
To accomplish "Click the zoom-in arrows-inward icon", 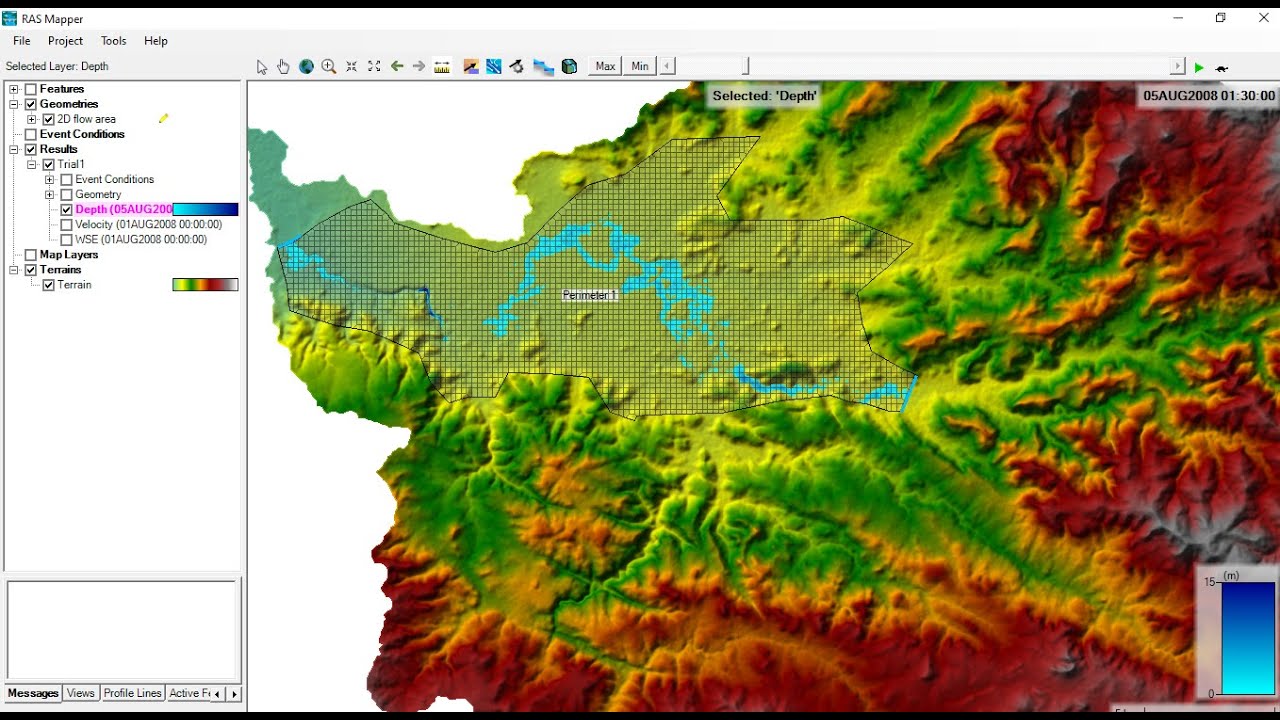I will [x=352, y=67].
